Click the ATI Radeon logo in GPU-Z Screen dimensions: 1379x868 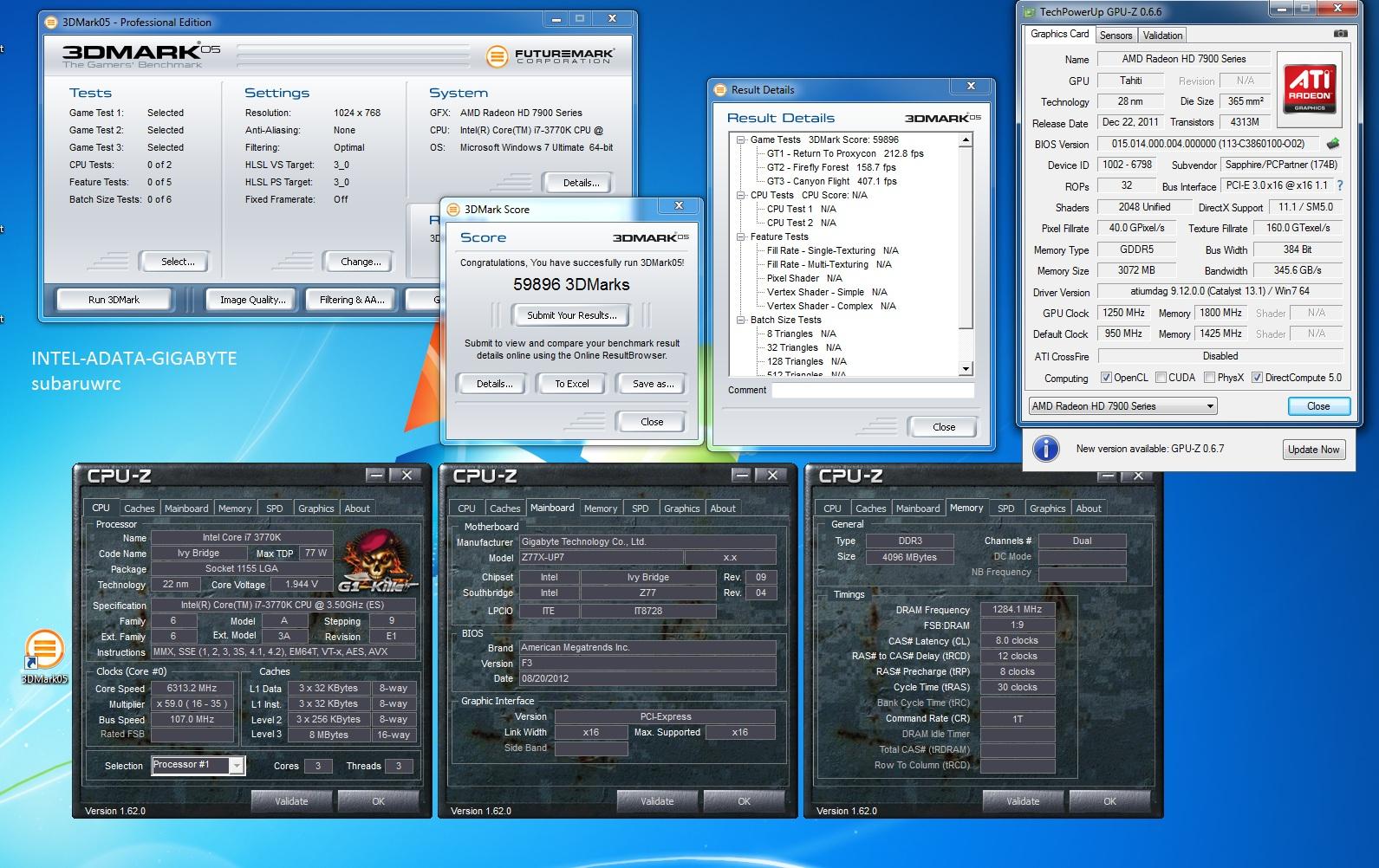coord(1310,89)
